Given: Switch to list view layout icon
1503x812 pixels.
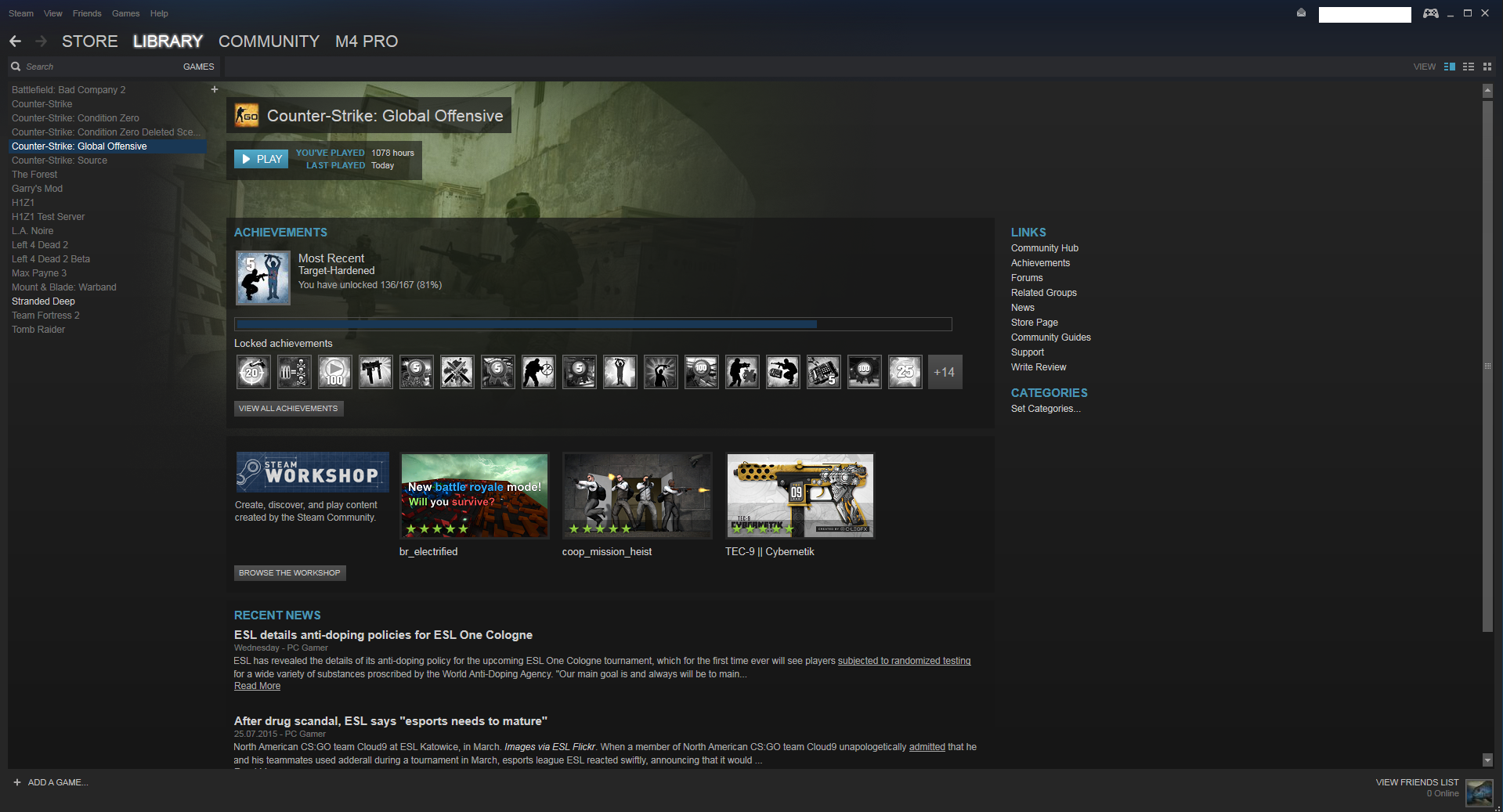Looking at the screenshot, I should pos(1469,67).
